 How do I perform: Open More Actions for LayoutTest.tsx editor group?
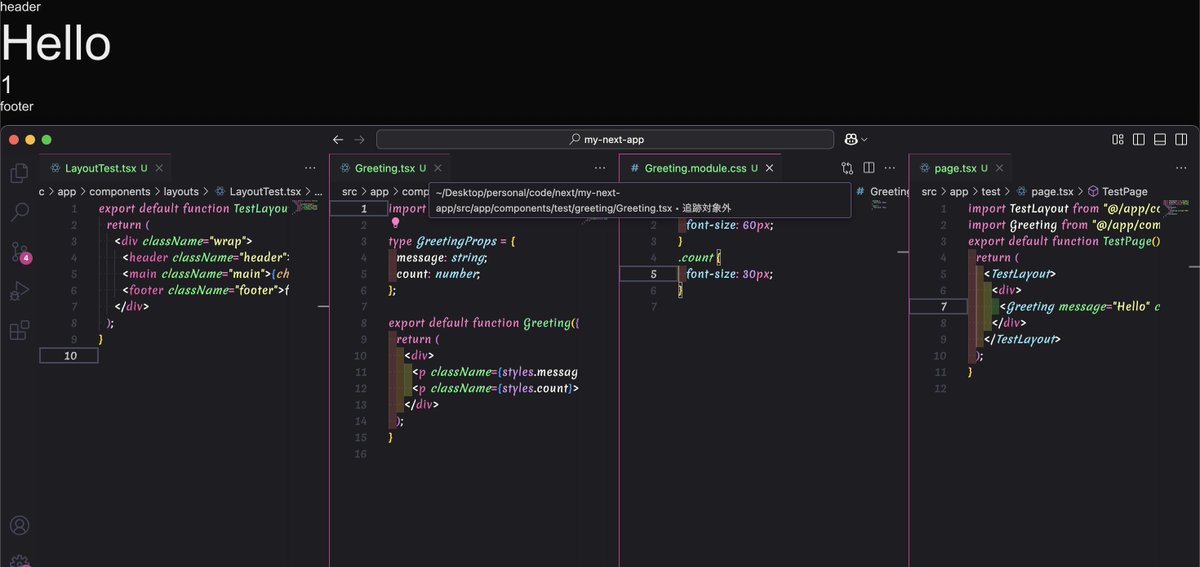coord(311,168)
